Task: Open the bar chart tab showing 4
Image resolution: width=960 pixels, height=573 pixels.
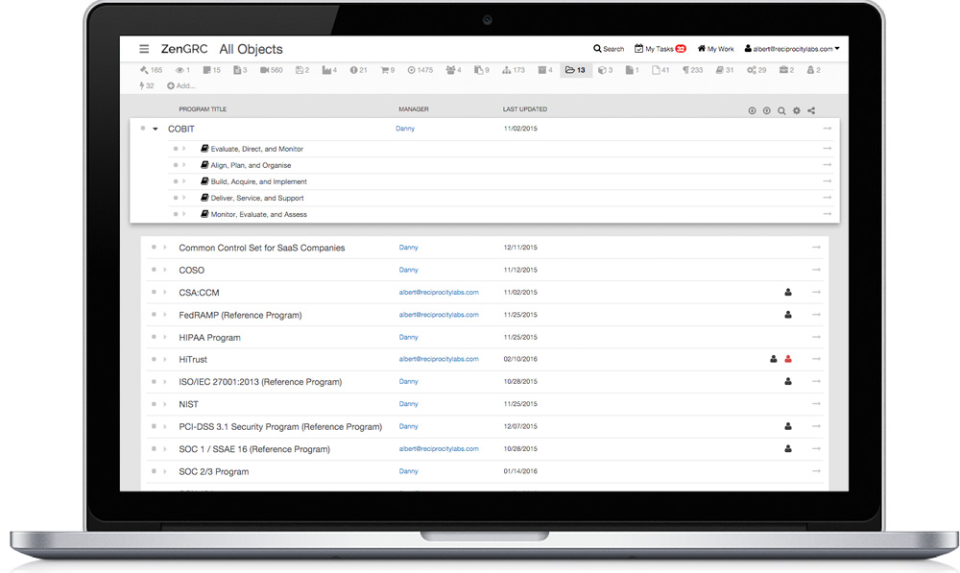Action: [x=329, y=70]
